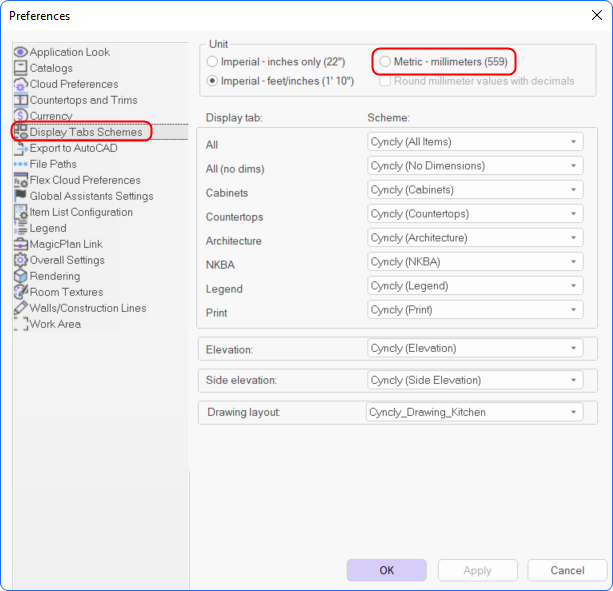Open the Countertops scheme dropdown
The image size is (613, 591).
point(475,214)
